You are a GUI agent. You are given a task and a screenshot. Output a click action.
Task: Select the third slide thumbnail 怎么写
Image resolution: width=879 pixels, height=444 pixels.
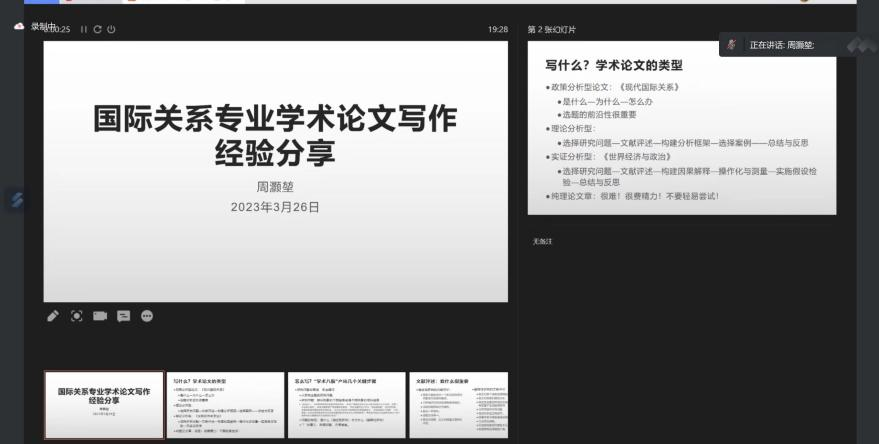(348, 405)
